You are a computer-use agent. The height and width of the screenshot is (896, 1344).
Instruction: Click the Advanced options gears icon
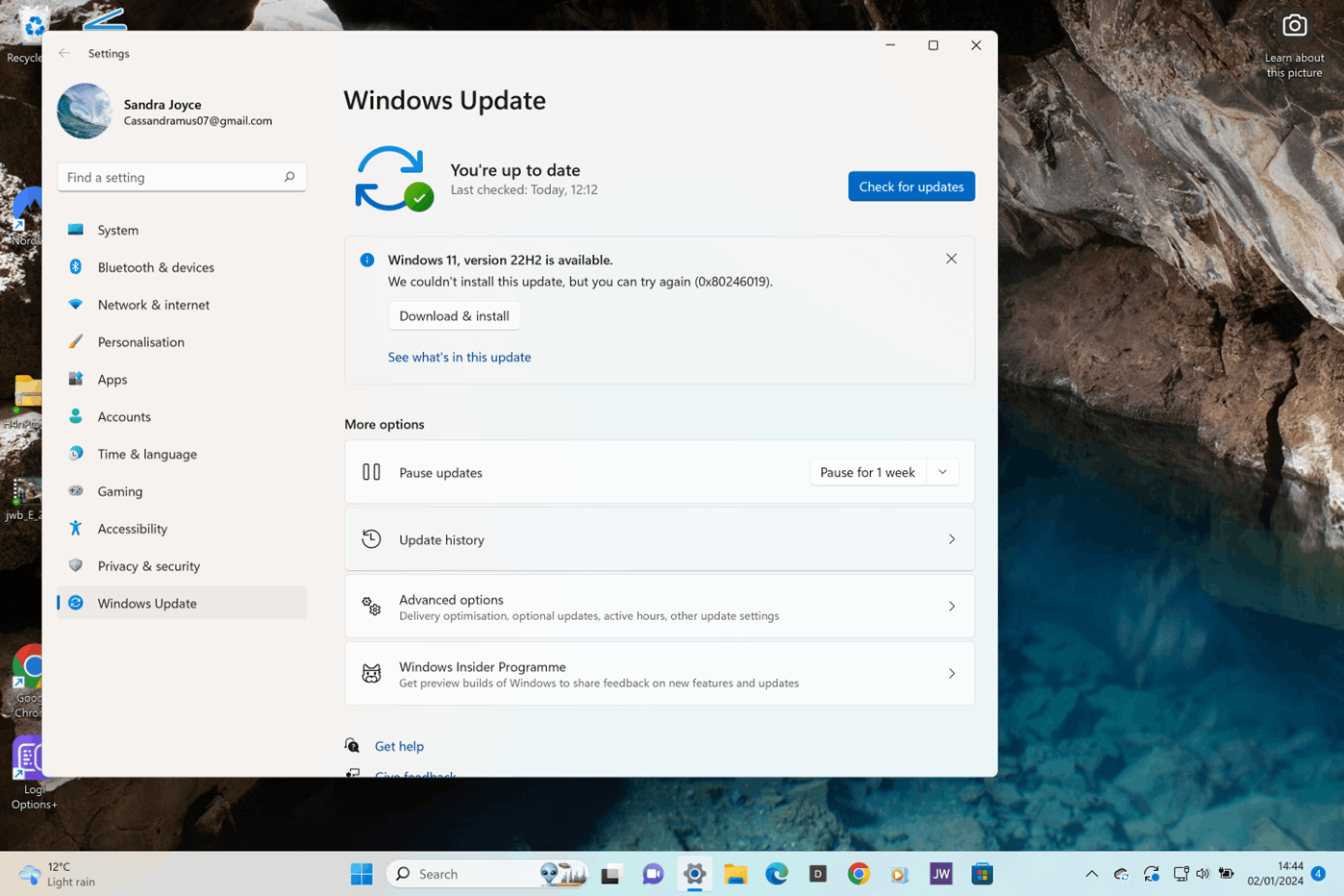371,607
